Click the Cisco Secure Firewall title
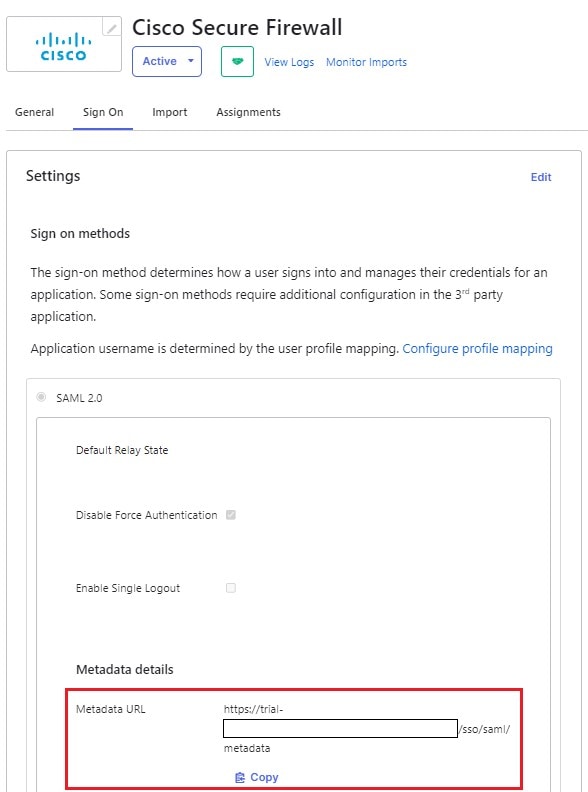 (237, 27)
